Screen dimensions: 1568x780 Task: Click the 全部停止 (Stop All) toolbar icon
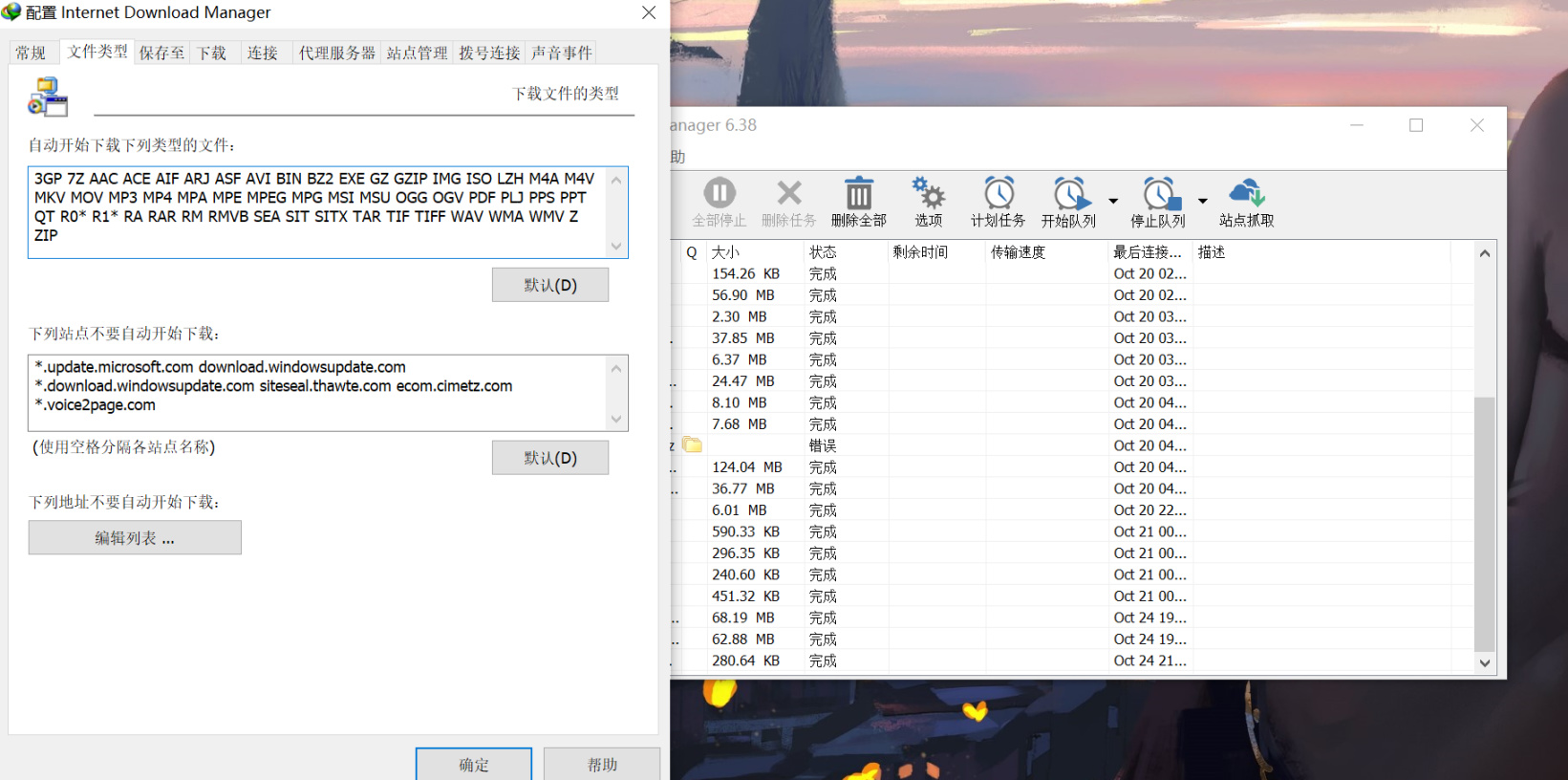click(x=720, y=193)
